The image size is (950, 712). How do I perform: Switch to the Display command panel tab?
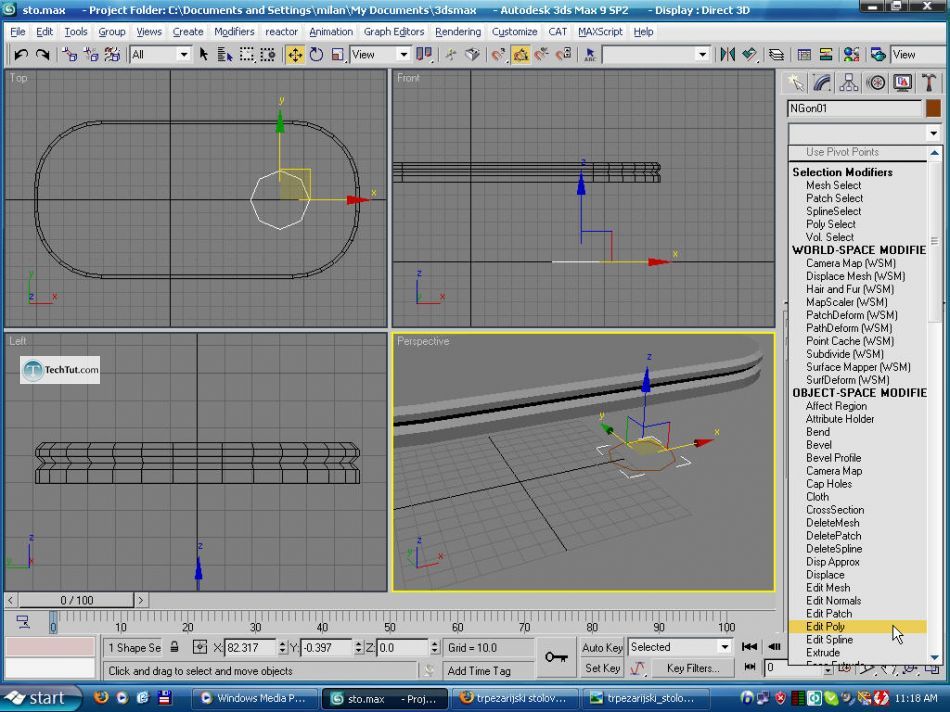point(903,82)
